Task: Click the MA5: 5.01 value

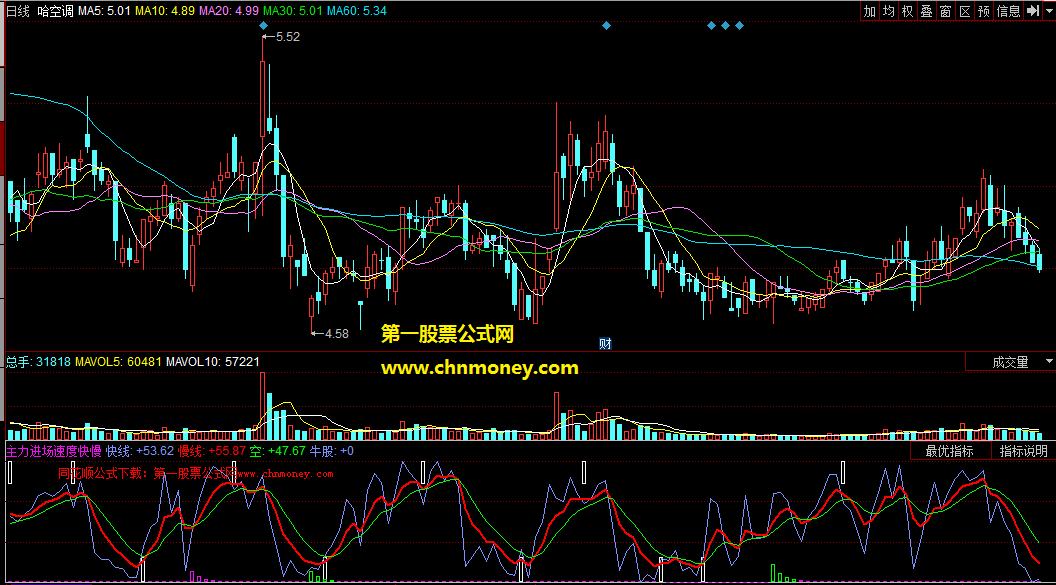Action: coord(104,11)
